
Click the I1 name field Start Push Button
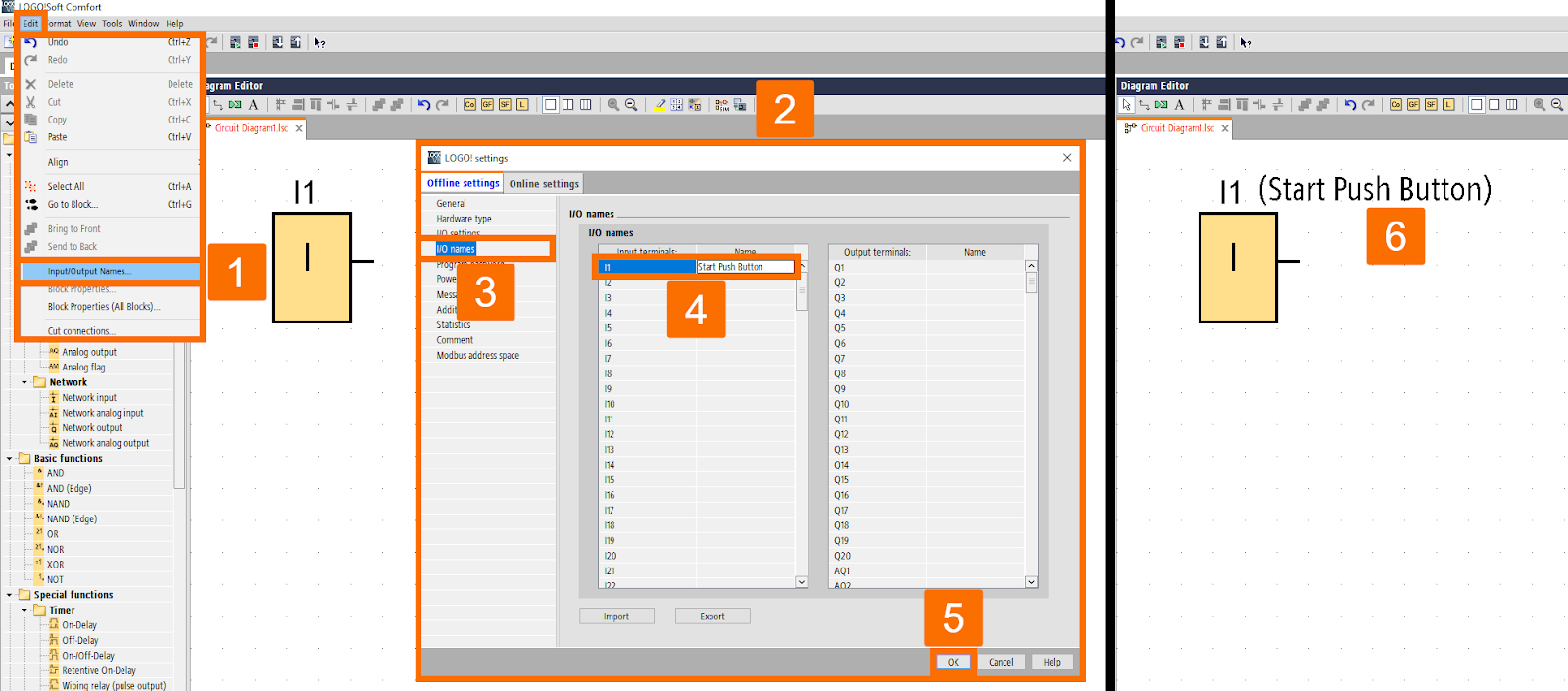point(745,267)
